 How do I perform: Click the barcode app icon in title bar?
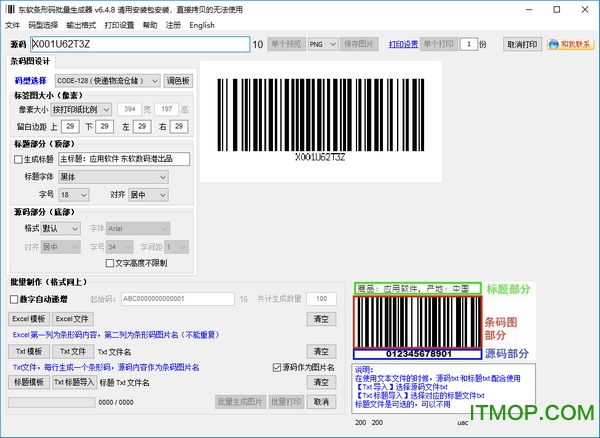(10, 9)
